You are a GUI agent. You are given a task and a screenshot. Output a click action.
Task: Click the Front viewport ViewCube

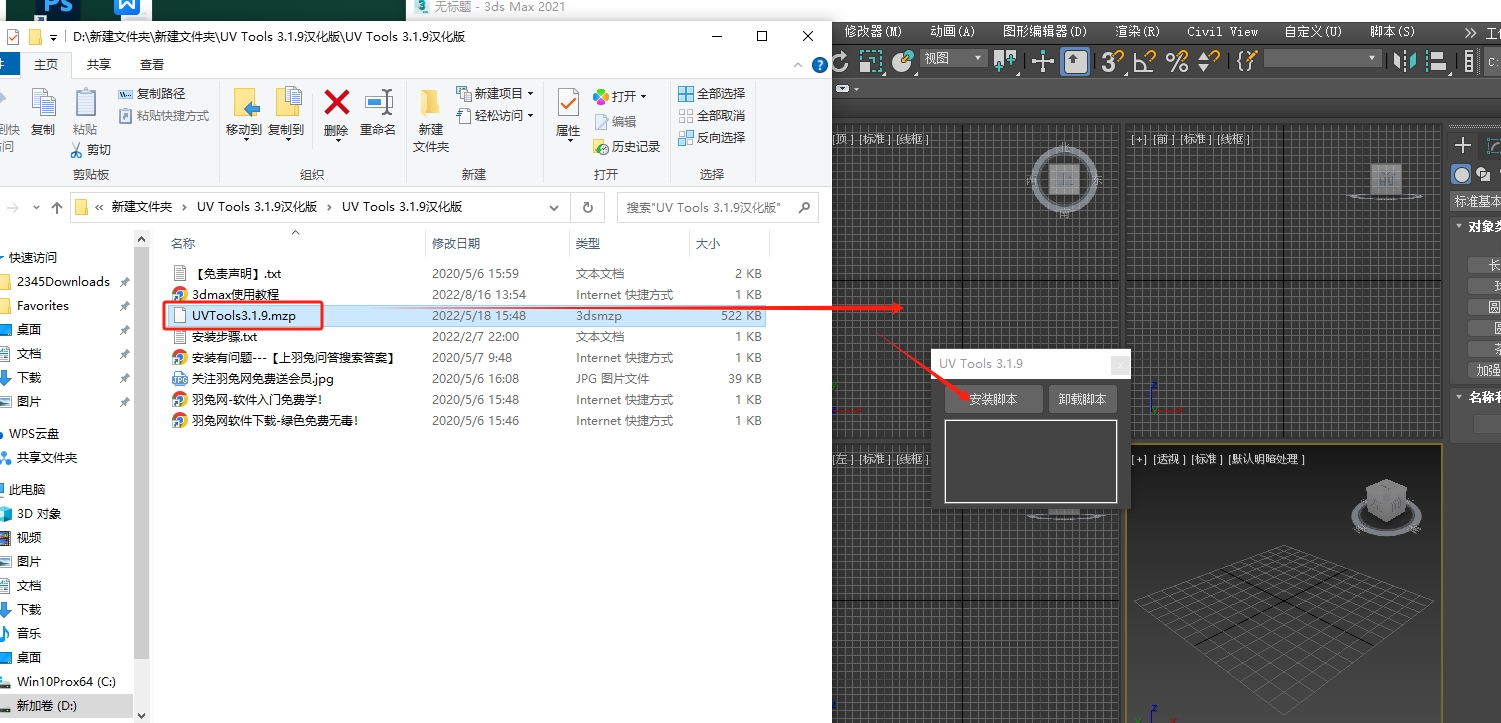click(x=1387, y=179)
